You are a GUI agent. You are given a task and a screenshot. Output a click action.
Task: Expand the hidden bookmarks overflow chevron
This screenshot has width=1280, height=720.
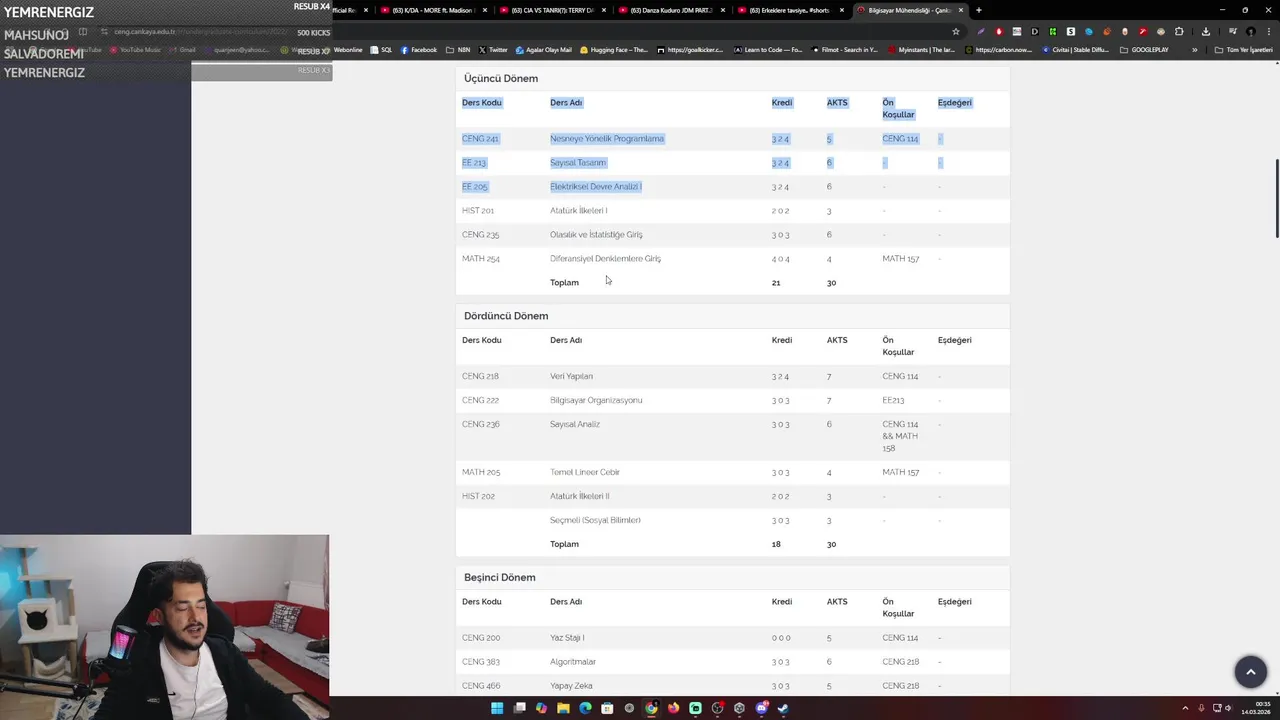point(1195,50)
